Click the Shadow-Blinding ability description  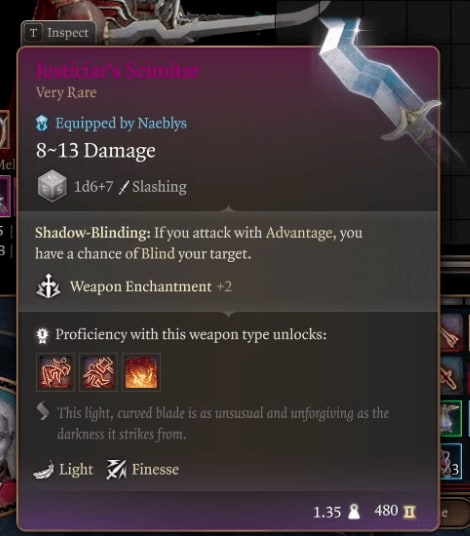[199, 243]
